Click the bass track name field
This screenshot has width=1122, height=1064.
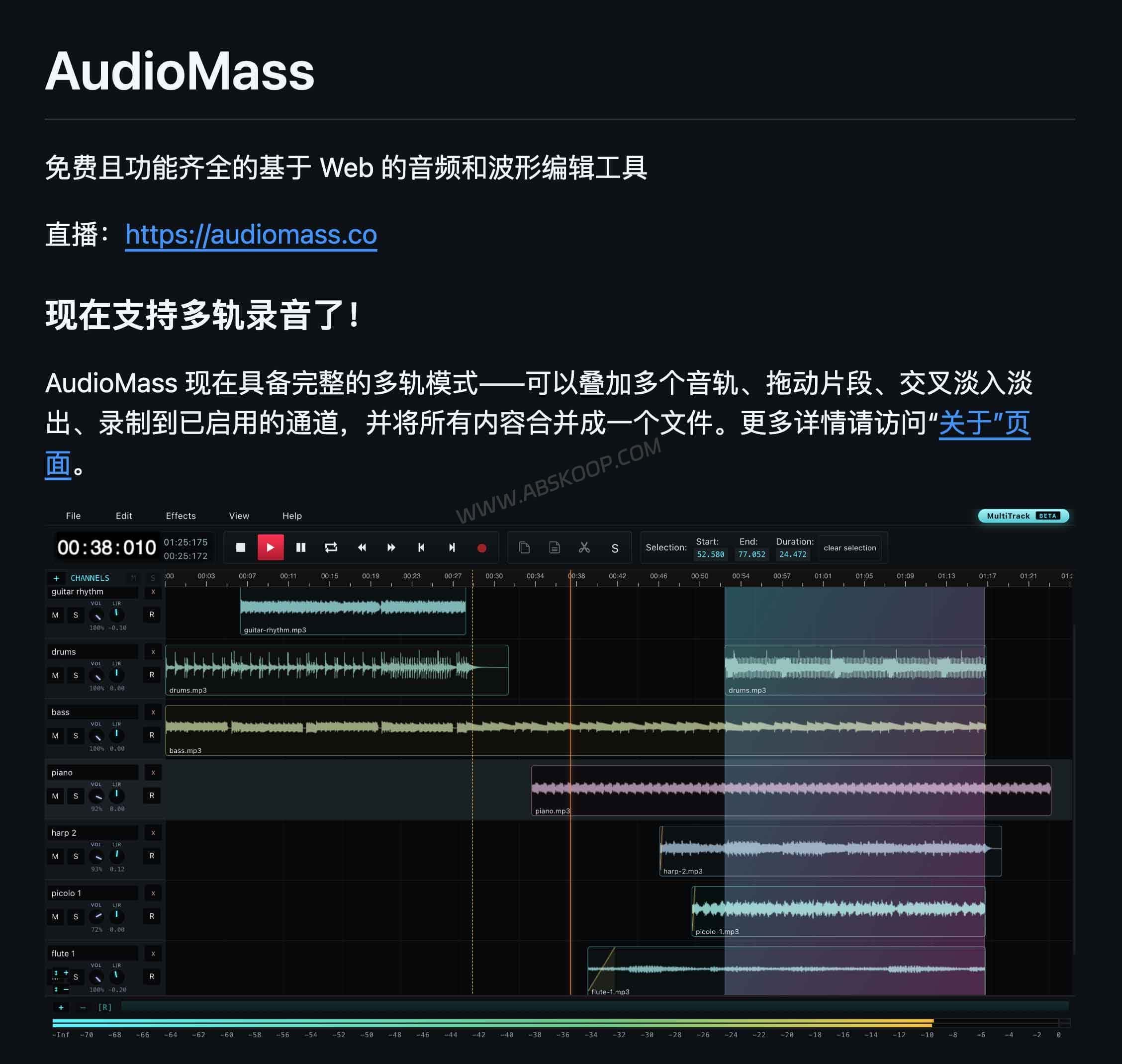92,712
